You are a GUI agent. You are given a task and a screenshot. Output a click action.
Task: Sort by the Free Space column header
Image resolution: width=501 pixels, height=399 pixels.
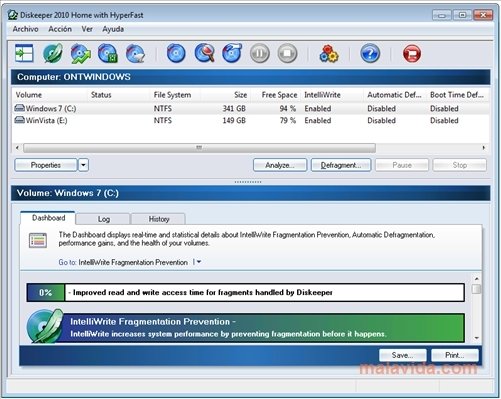(x=275, y=95)
